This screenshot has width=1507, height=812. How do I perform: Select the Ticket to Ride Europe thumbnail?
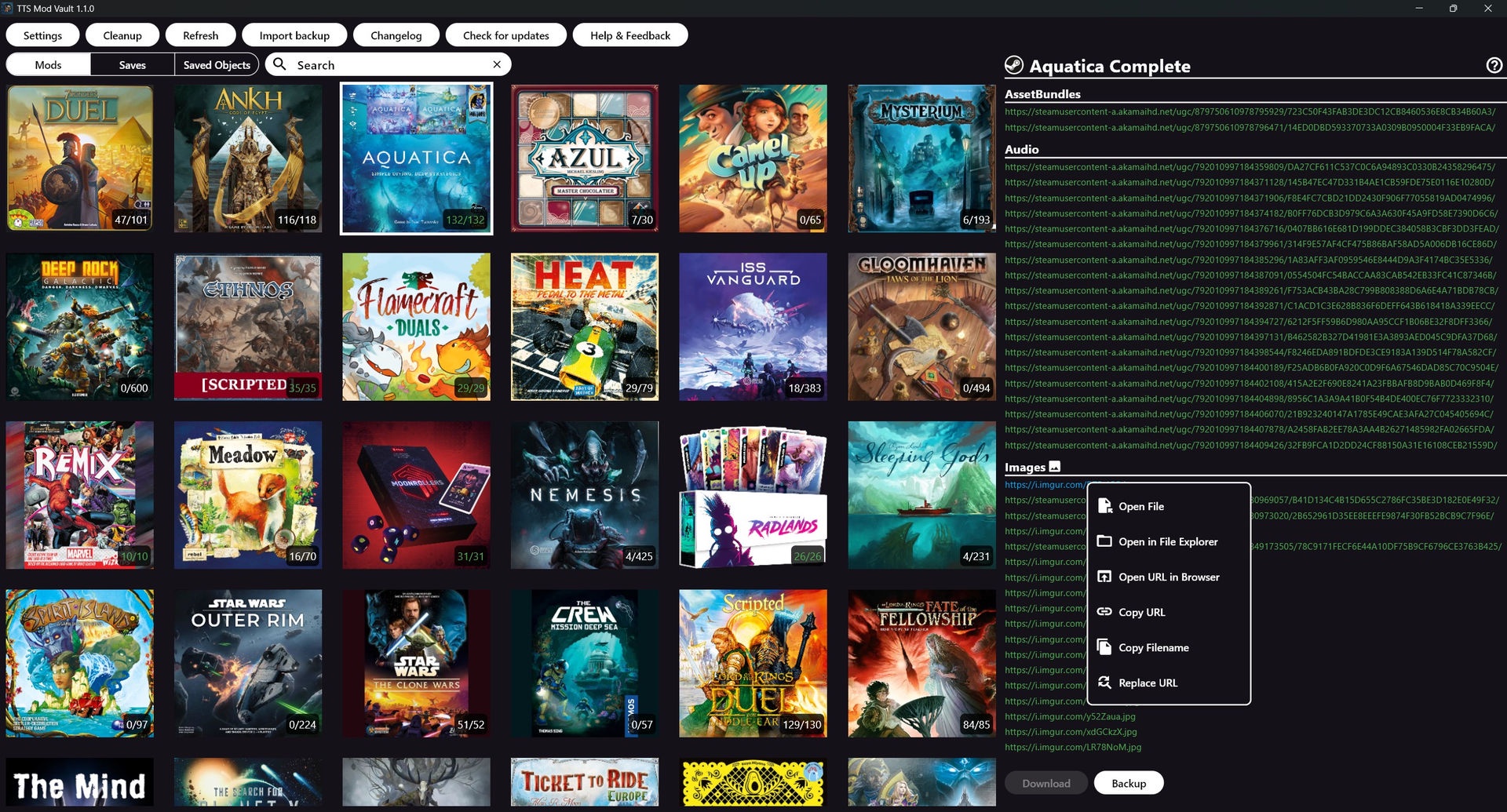tap(585, 782)
